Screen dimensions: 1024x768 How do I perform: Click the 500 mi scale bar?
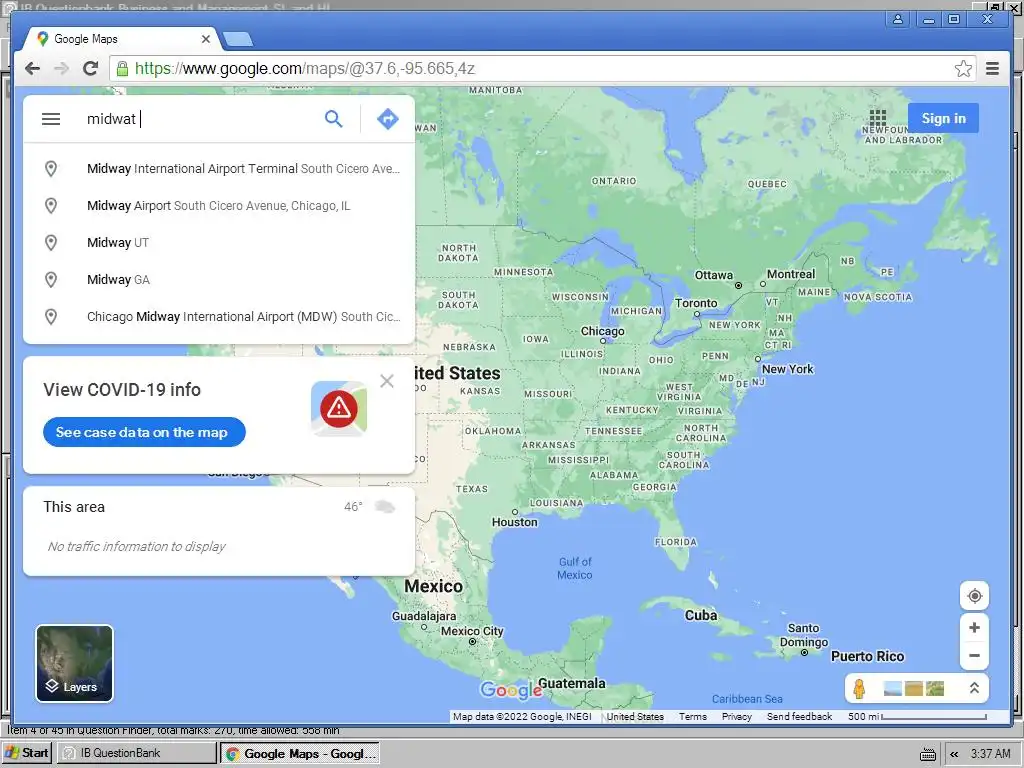[x=918, y=716]
